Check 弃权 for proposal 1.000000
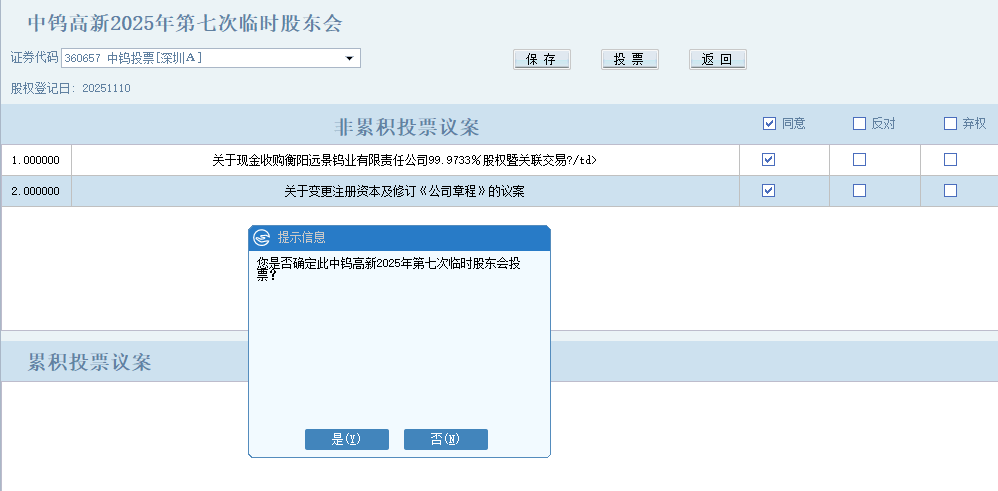998x491 pixels. [x=950, y=160]
